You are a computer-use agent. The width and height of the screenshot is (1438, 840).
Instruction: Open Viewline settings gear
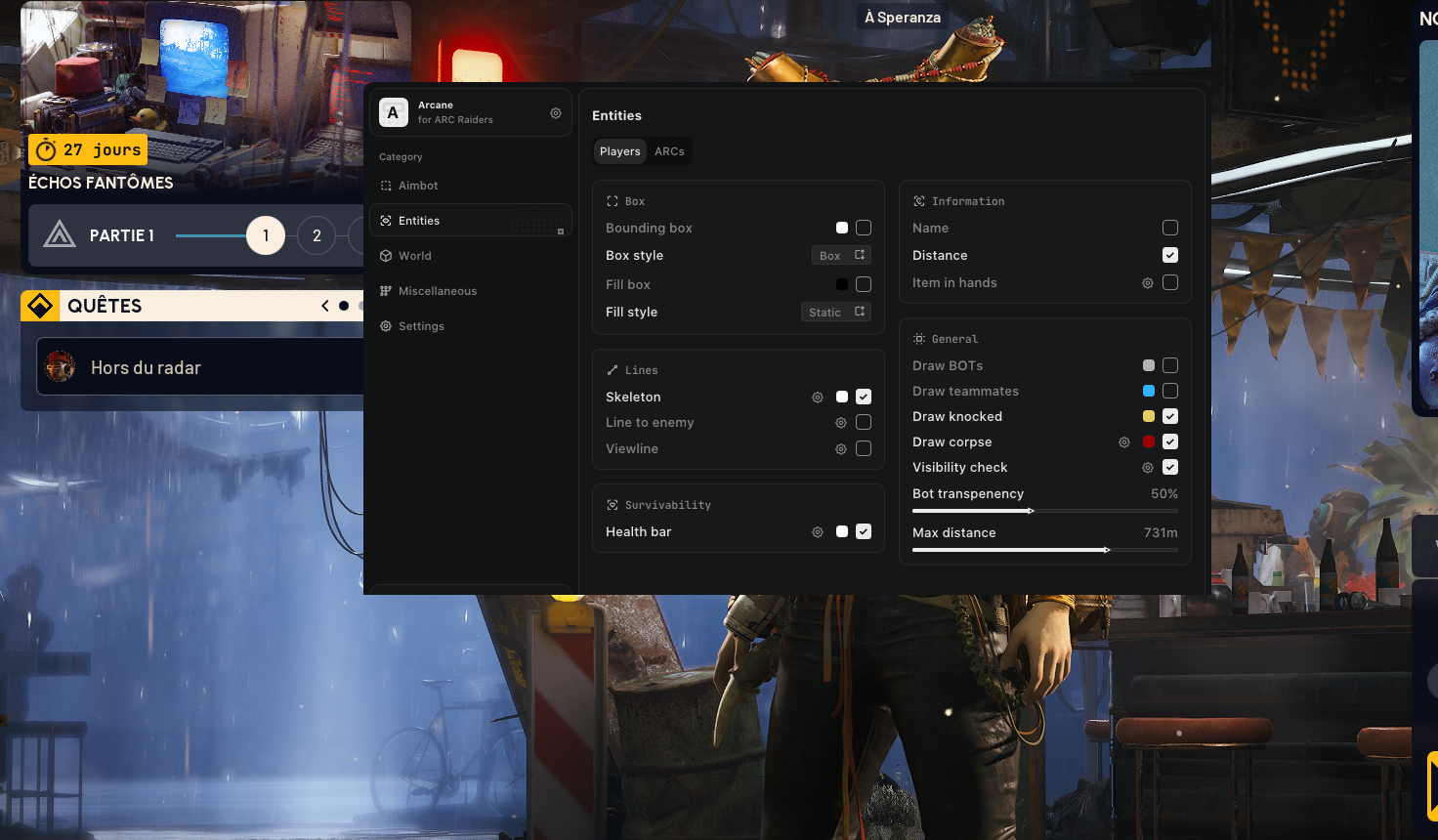[841, 449]
